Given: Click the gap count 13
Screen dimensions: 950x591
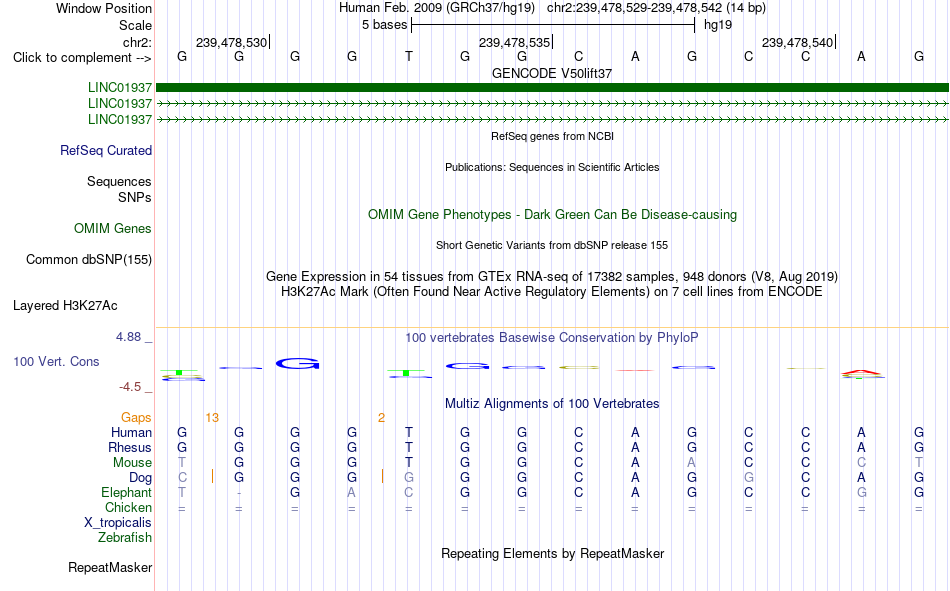Looking at the screenshot, I should pos(212,418).
